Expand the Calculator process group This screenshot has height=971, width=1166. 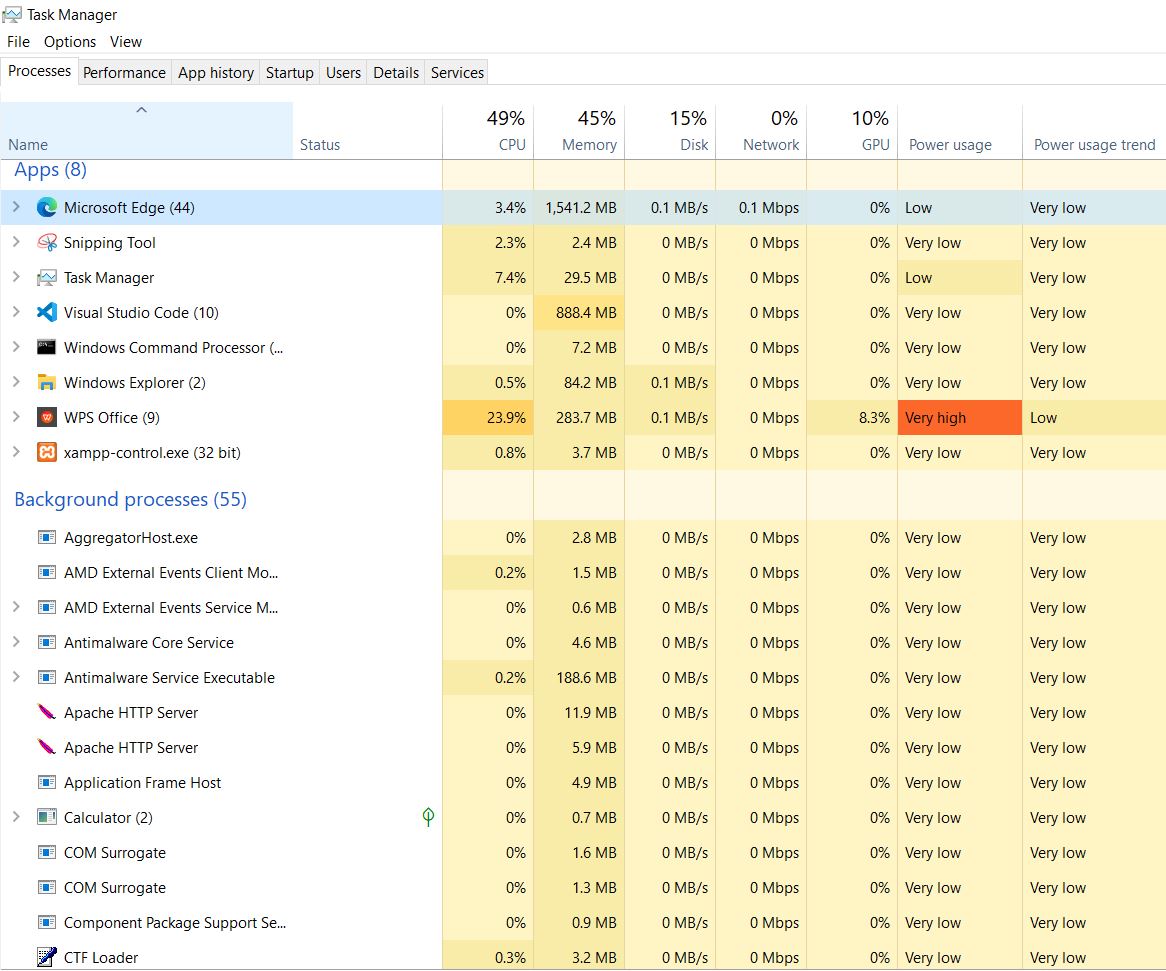[16, 818]
